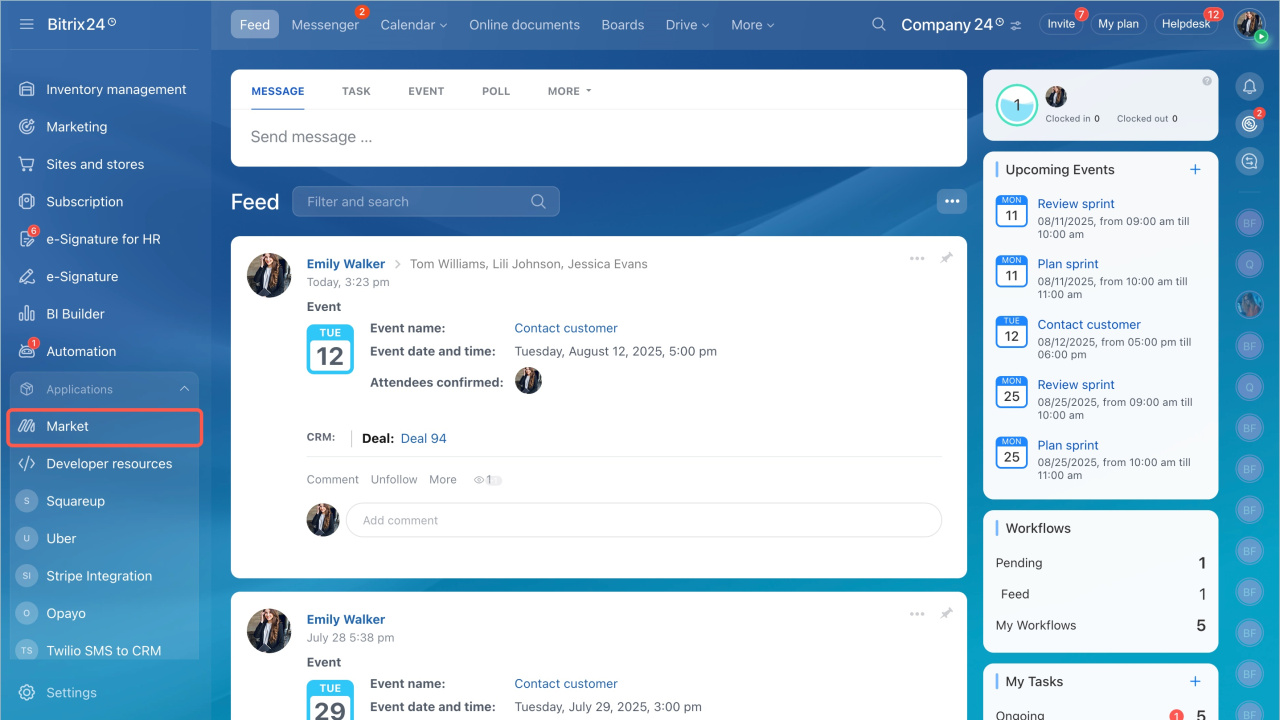Open the notifications bell icon
The width and height of the screenshot is (1280, 720).
[1249, 87]
